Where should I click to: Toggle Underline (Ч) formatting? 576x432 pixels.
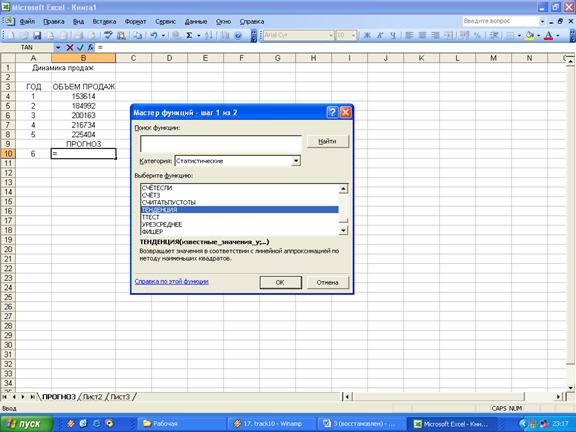coord(393,35)
